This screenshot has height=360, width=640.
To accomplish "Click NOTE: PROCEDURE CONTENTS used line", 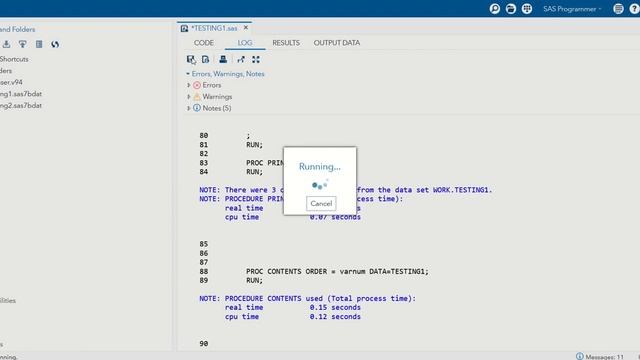I will click(307, 298).
